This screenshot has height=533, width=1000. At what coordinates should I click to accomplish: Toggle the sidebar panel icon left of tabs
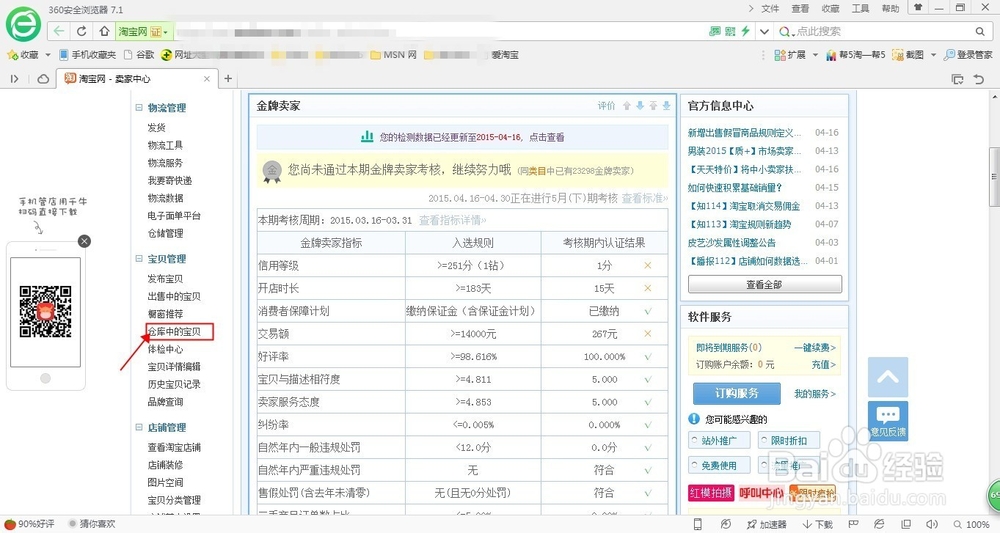[x=14, y=78]
